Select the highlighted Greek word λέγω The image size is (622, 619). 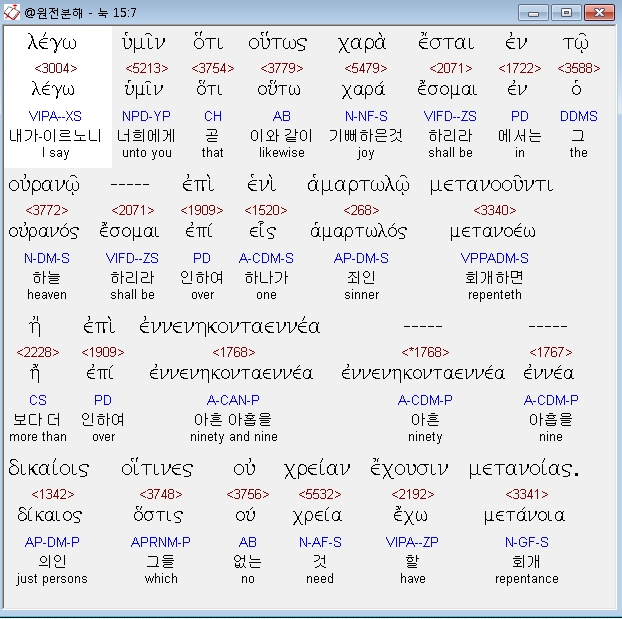pos(52,42)
